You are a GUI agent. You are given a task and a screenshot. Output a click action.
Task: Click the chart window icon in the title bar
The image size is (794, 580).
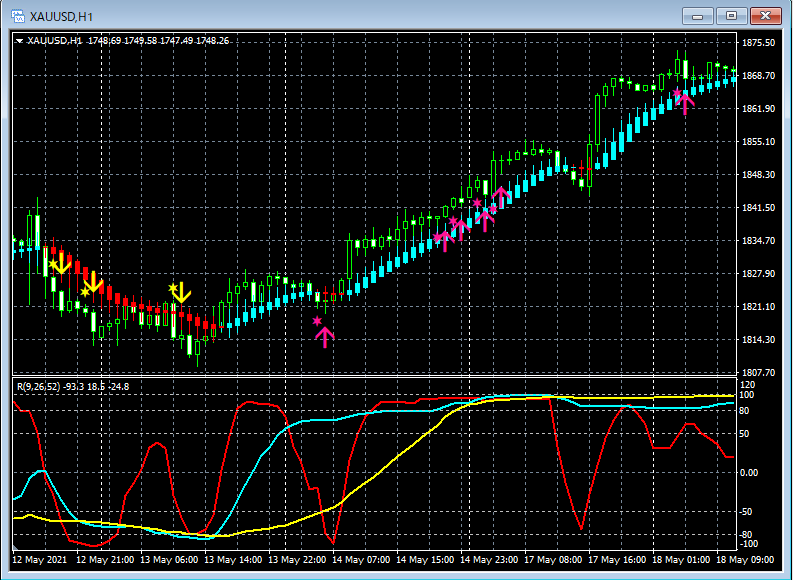tap(18, 16)
